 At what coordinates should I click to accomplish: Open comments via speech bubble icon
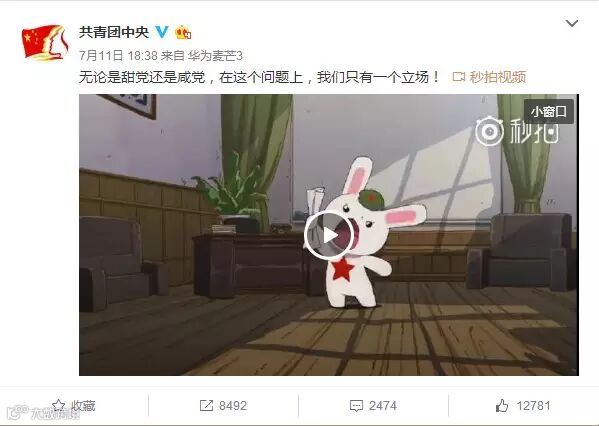[356, 406]
